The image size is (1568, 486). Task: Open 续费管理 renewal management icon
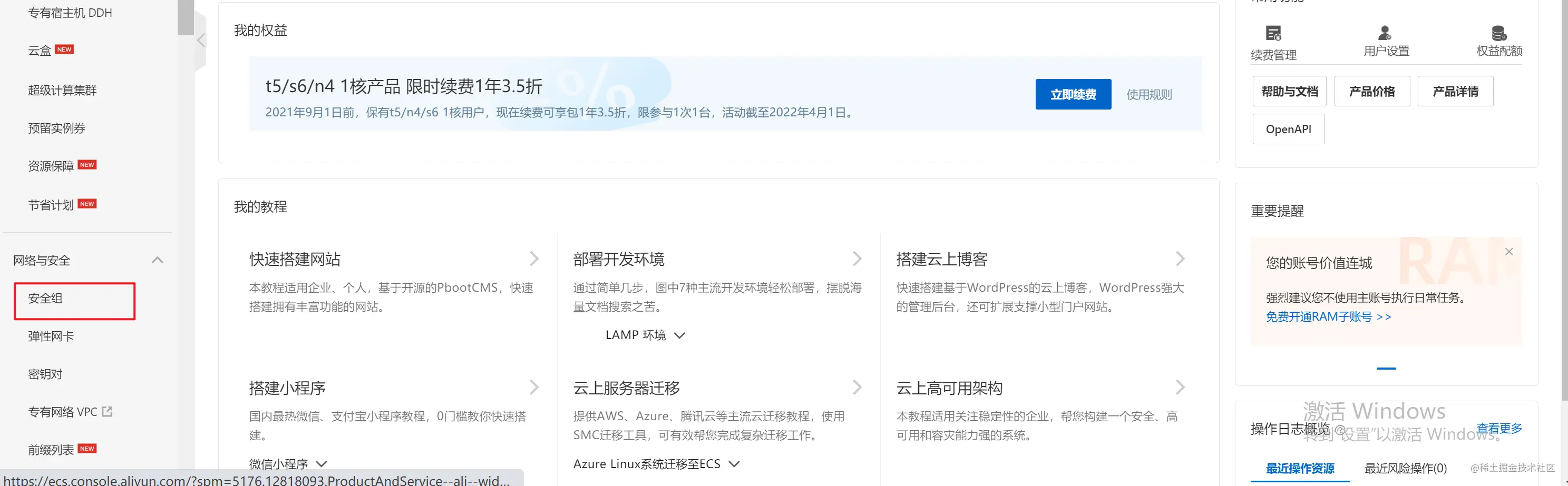(x=1273, y=34)
